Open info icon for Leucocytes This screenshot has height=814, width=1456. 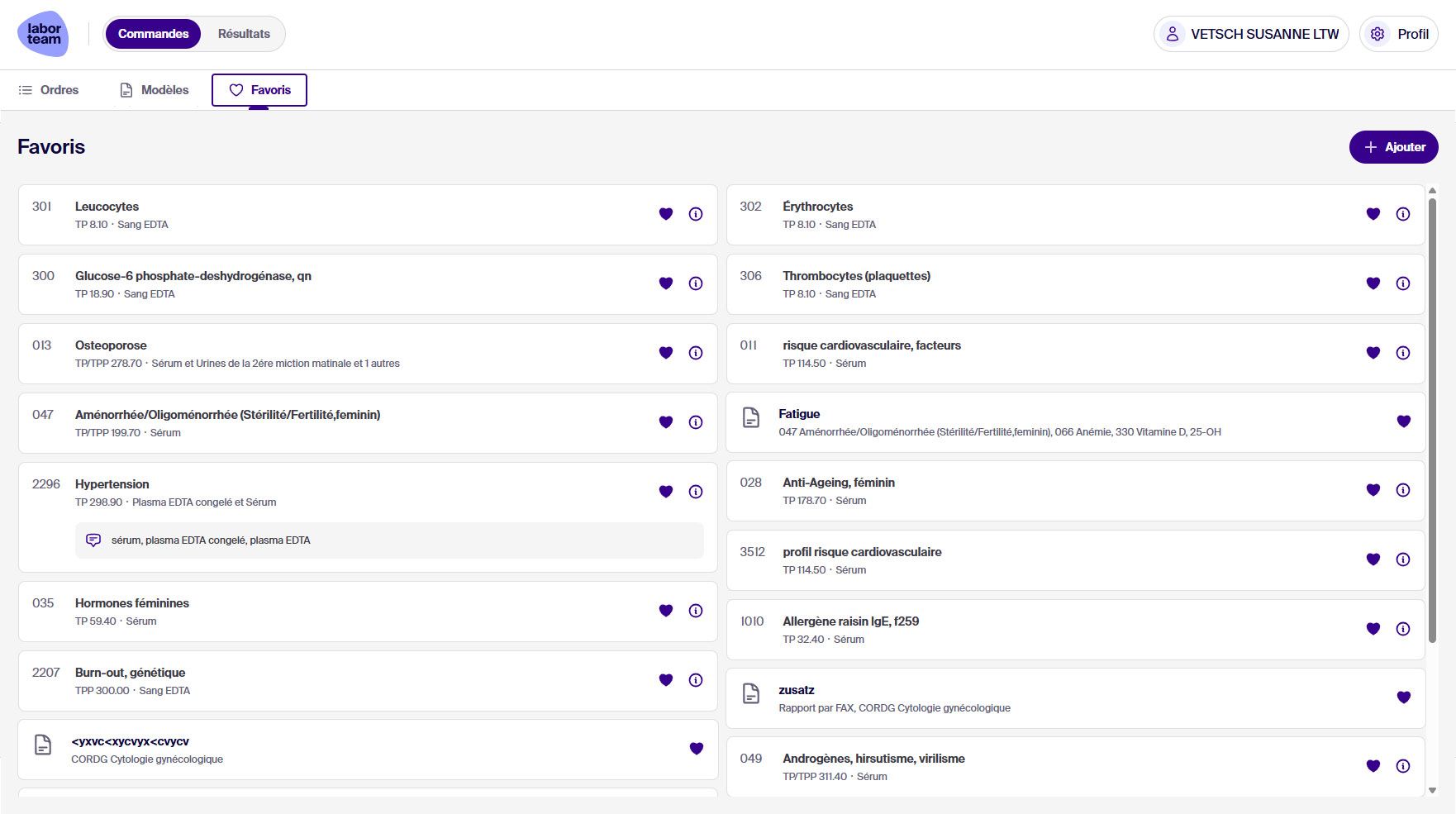pyautogui.click(x=696, y=214)
